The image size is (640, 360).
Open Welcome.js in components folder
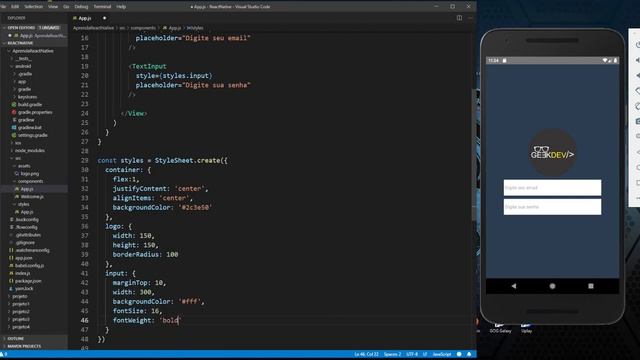tap(31, 196)
